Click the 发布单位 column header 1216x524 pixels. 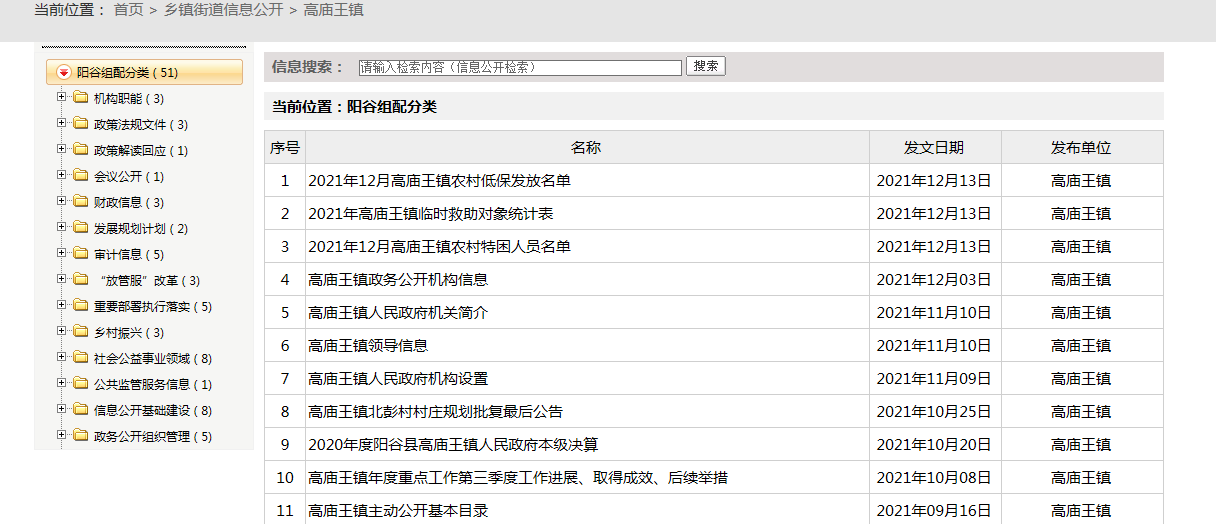point(1081,148)
